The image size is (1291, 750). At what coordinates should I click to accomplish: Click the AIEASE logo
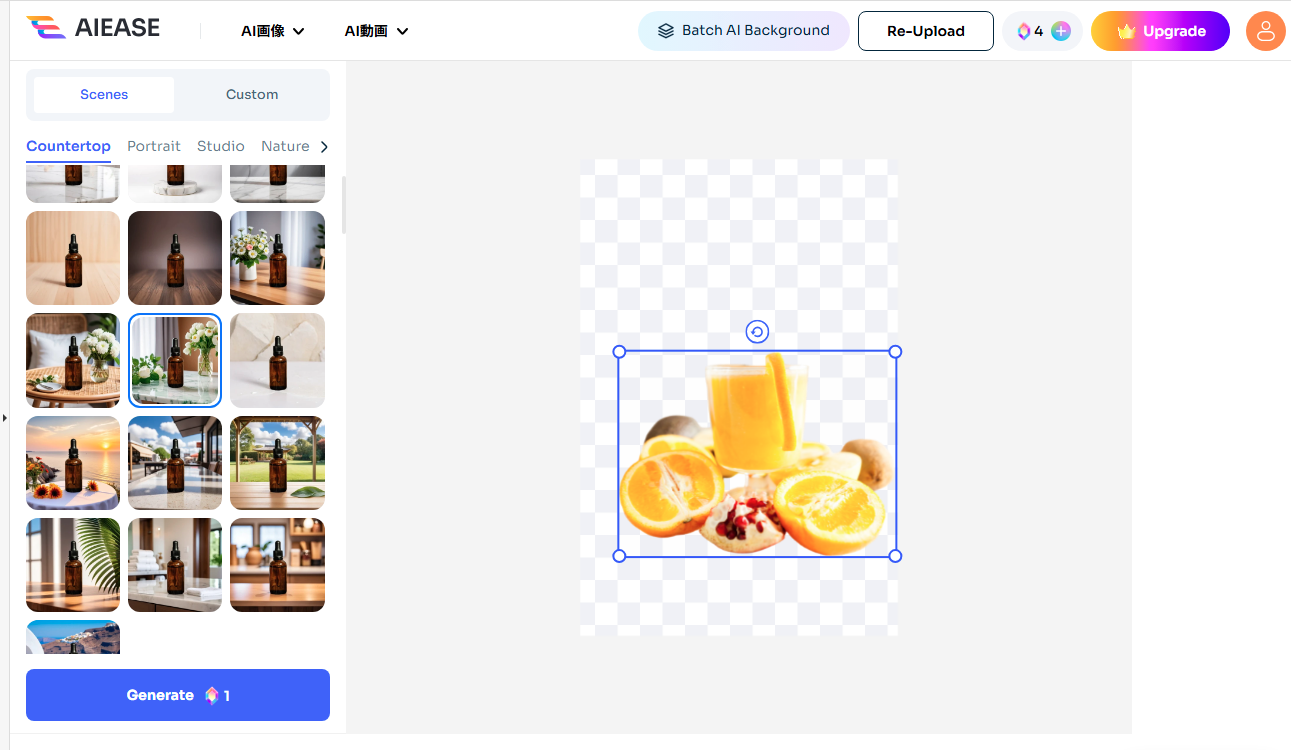[93, 28]
